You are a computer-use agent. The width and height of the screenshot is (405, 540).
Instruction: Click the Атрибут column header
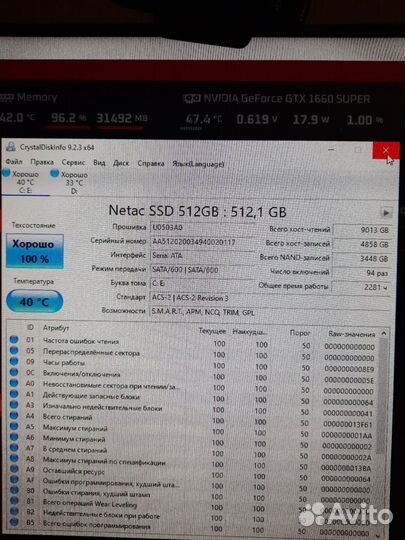pyautogui.click(x=56, y=328)
